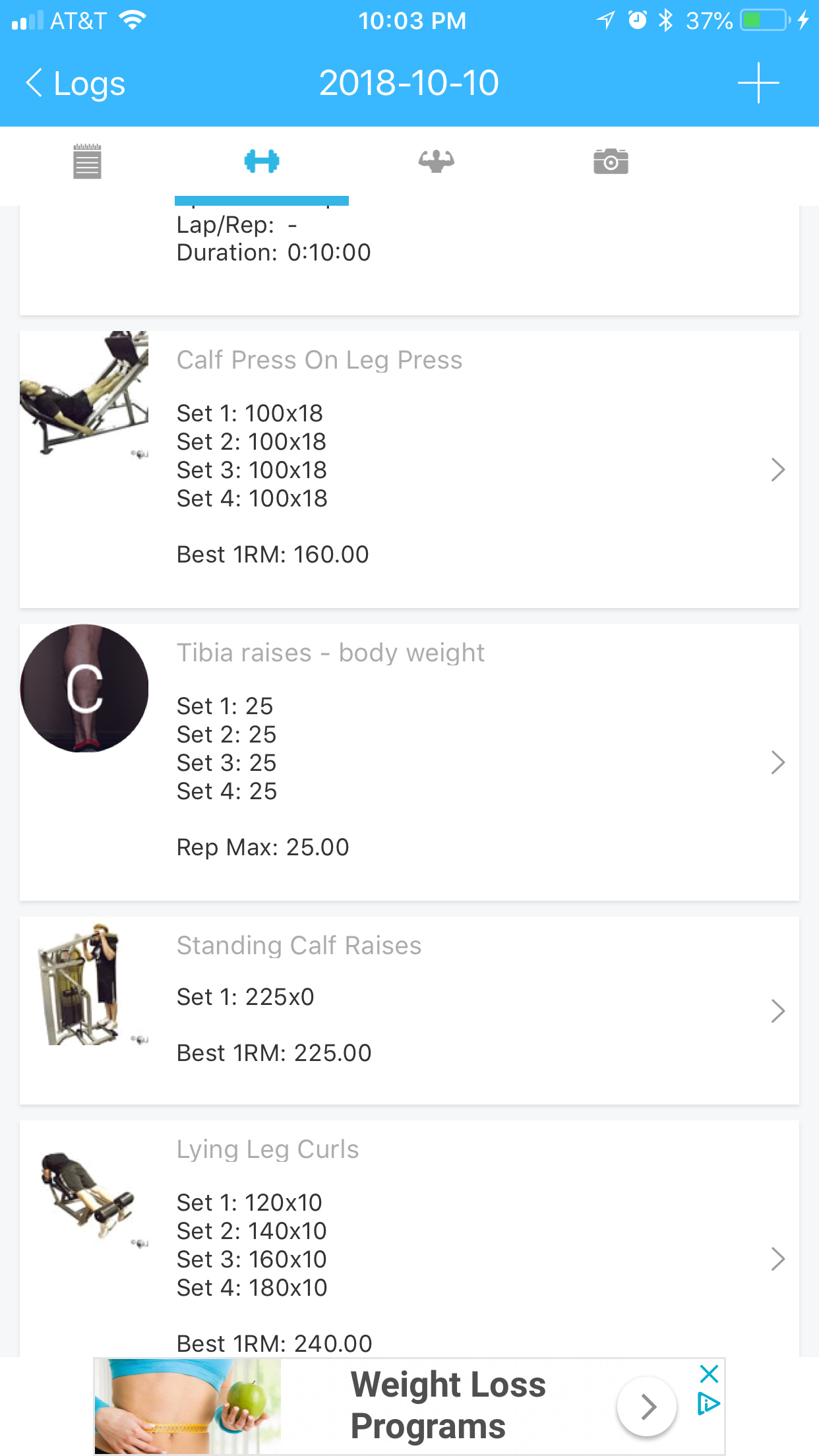819x1456 pixels.
Task: Open Lying Leg Curls chevron
Action: point(778,1259)
